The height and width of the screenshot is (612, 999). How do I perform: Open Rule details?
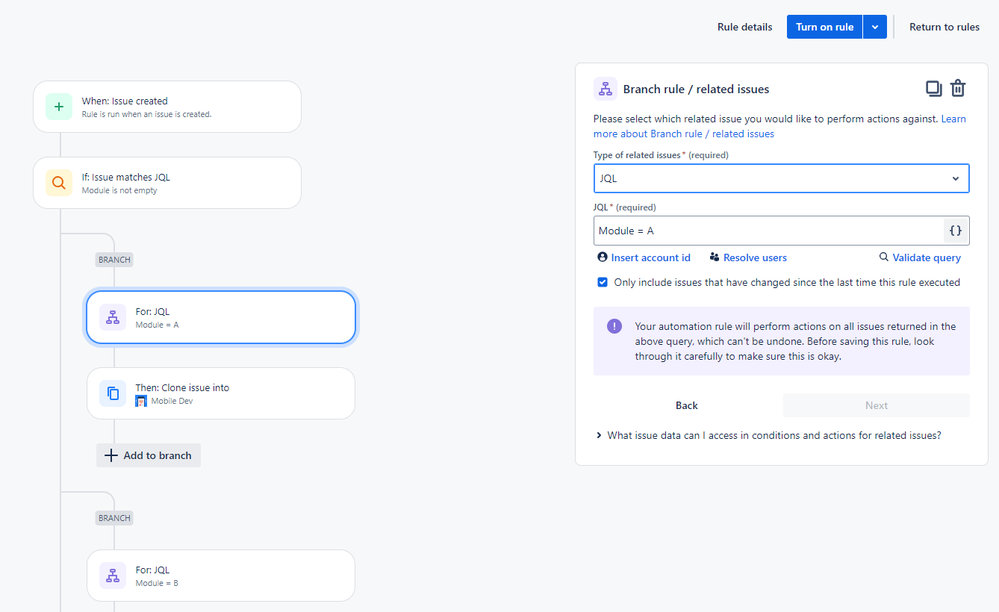(744, 27)
